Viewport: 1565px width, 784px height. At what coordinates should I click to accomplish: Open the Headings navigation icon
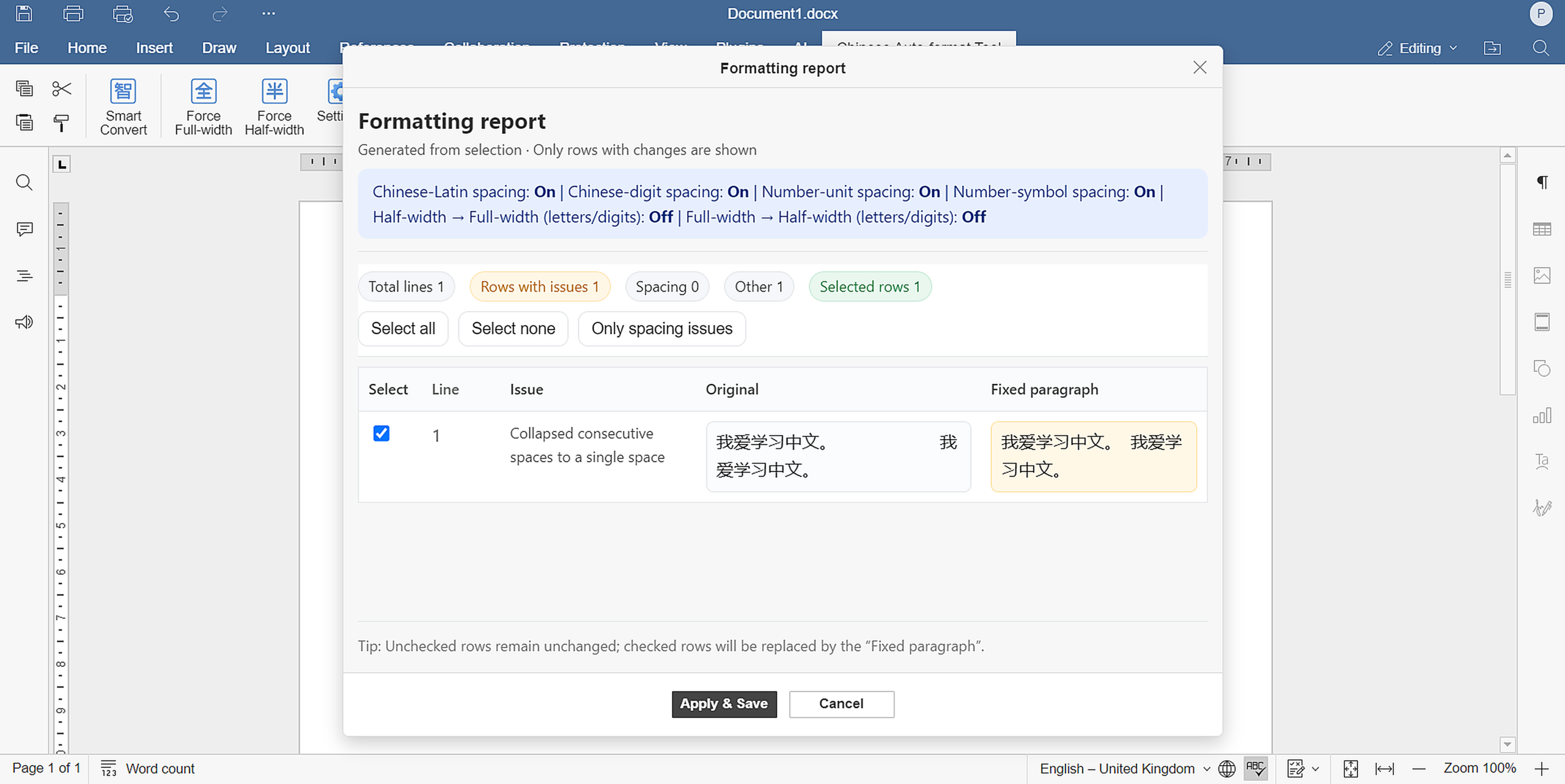coord(24,276)
